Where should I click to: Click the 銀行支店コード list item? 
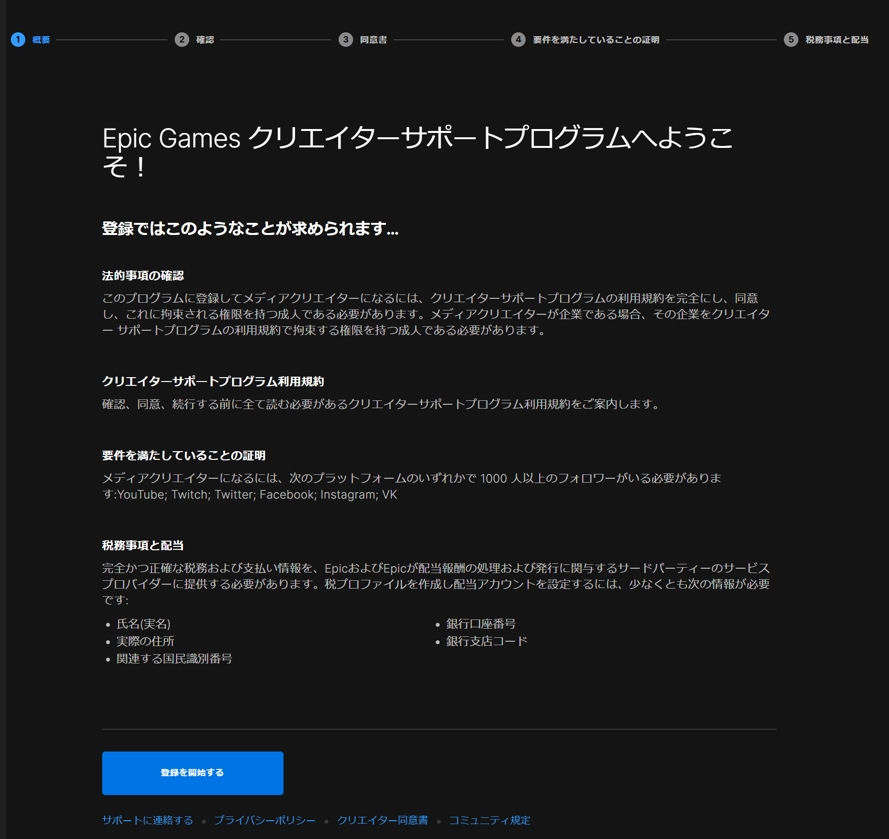[486, 641]
